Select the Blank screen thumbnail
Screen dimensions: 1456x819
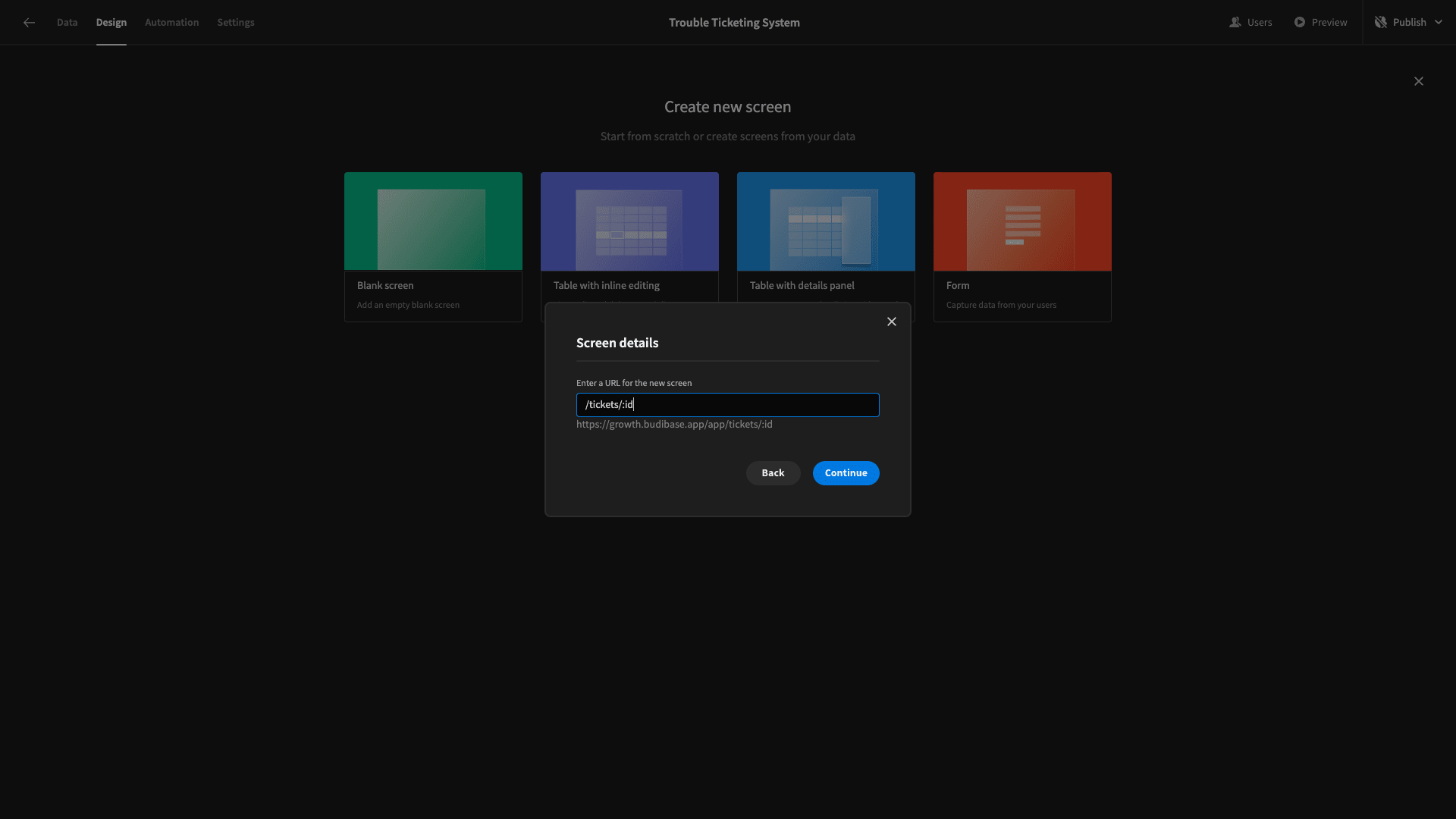coord(433,221)
